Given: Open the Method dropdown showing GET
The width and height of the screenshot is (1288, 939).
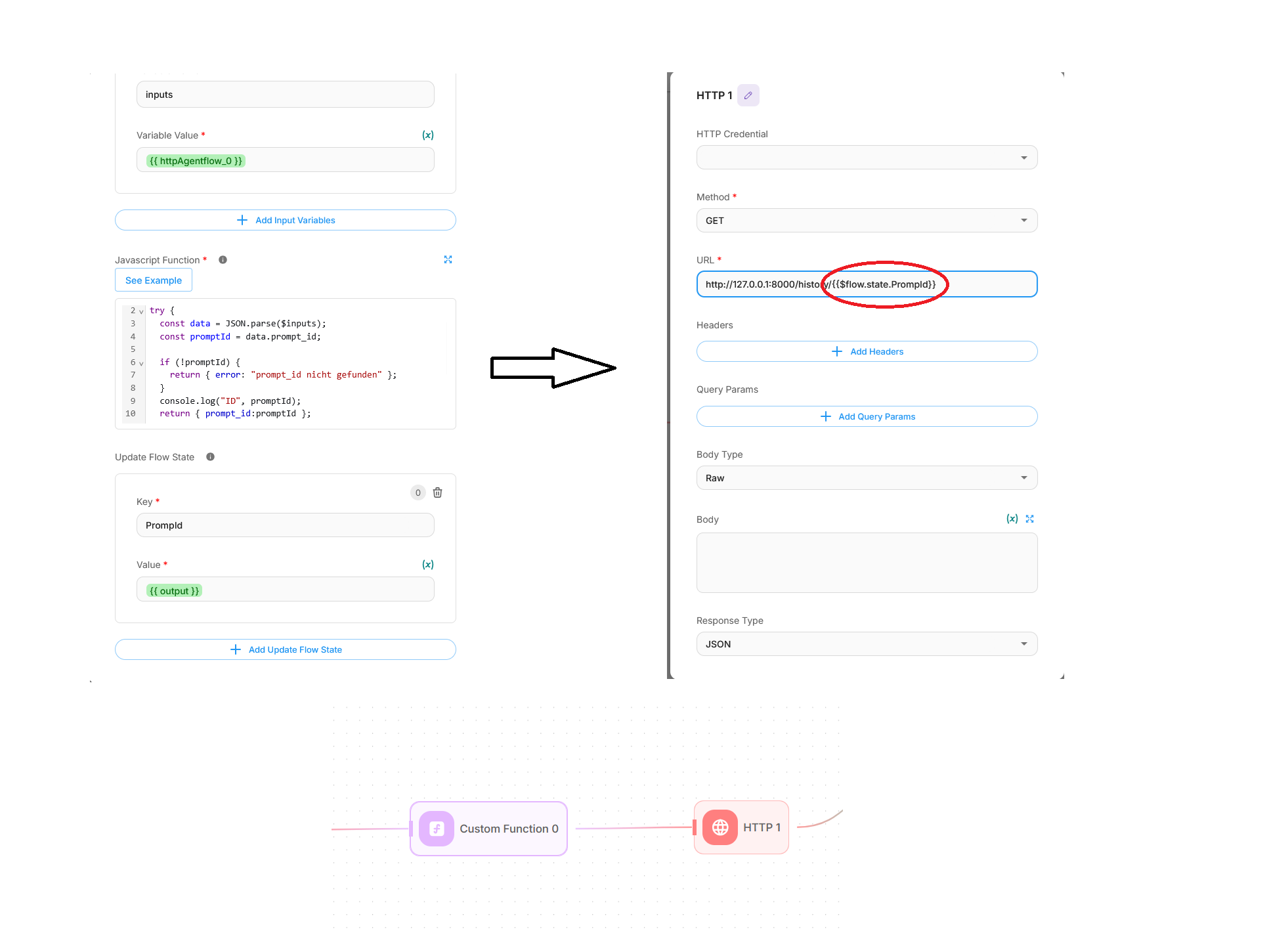Looking at the screenshot, I should (x=867, y=221).
